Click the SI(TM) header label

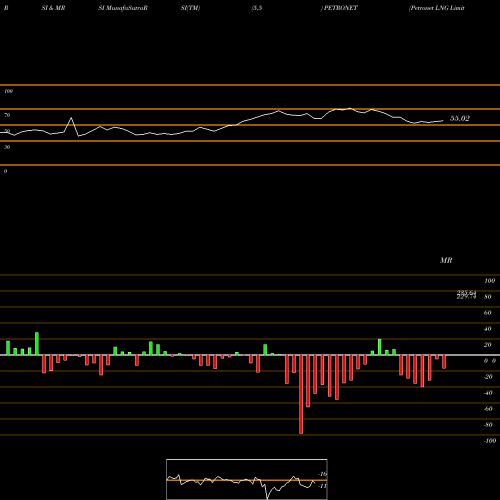pyautogui.click(x=190, y=8)
